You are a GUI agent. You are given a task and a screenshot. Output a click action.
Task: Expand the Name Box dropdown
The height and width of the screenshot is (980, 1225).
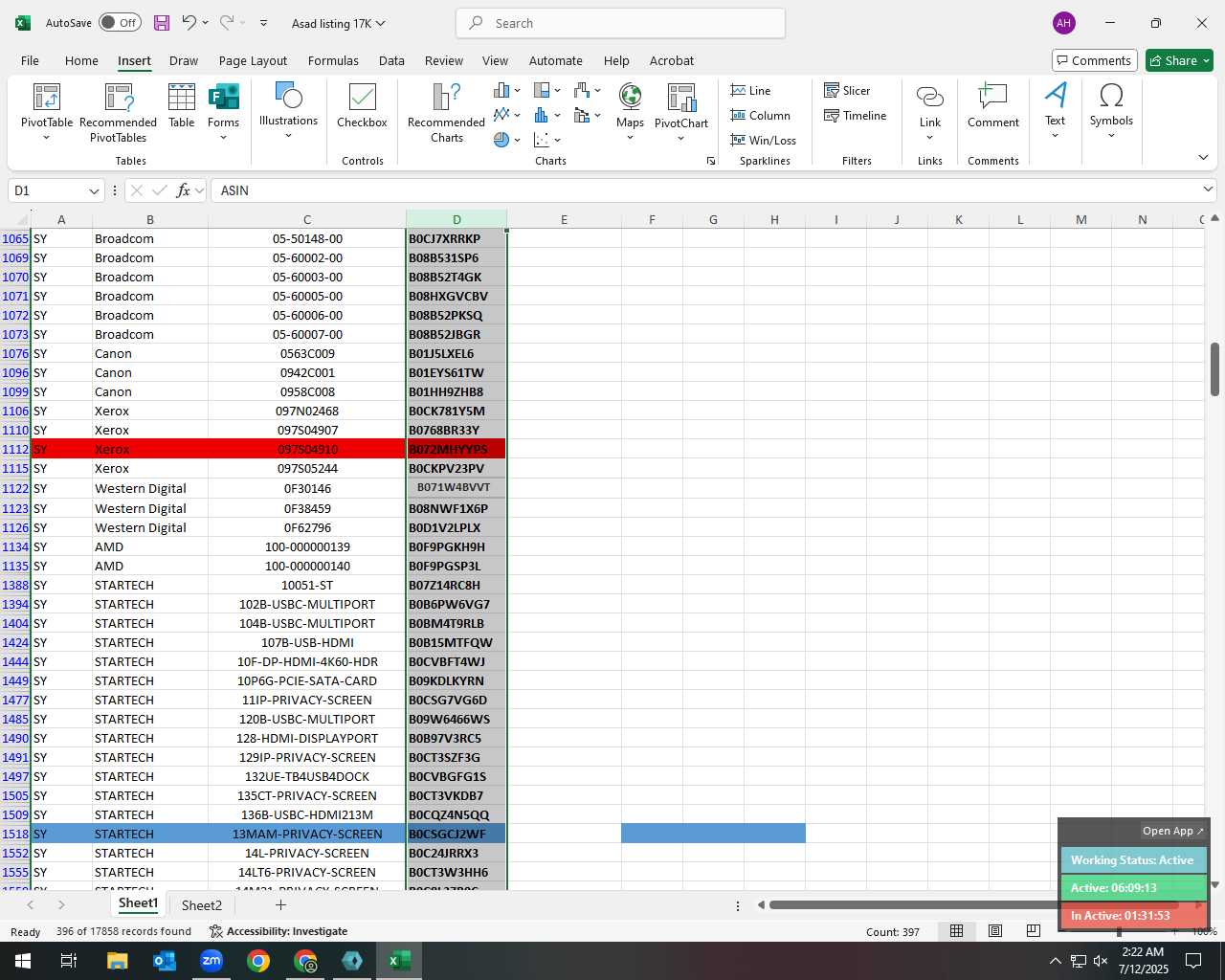pos(94,190)
